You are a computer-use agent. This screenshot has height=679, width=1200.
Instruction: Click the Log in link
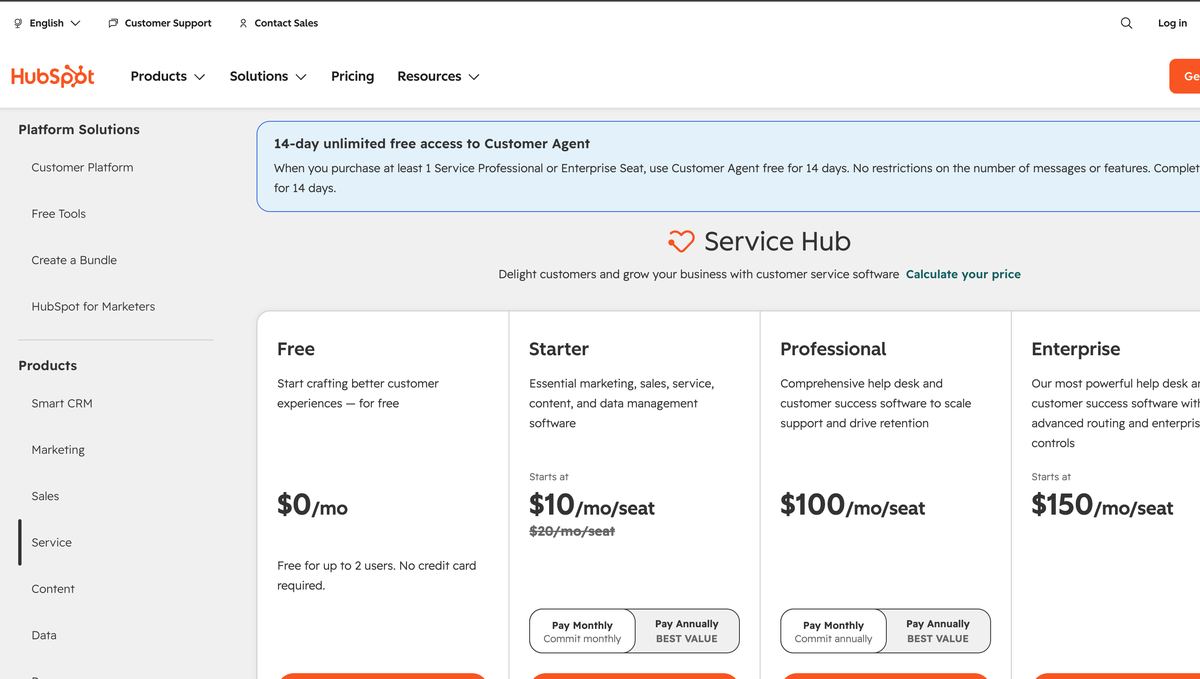[1172, 23]
